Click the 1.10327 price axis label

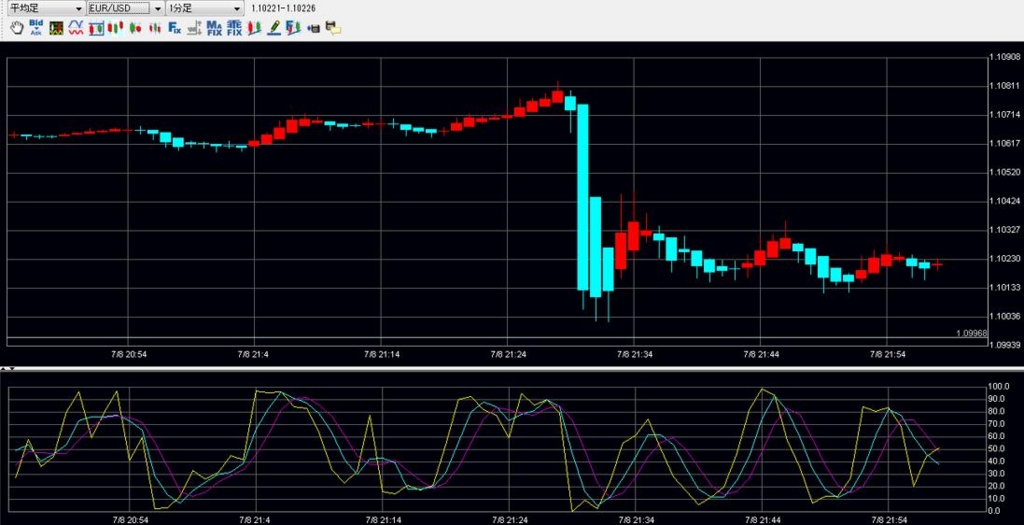(x=1005, y=230)
